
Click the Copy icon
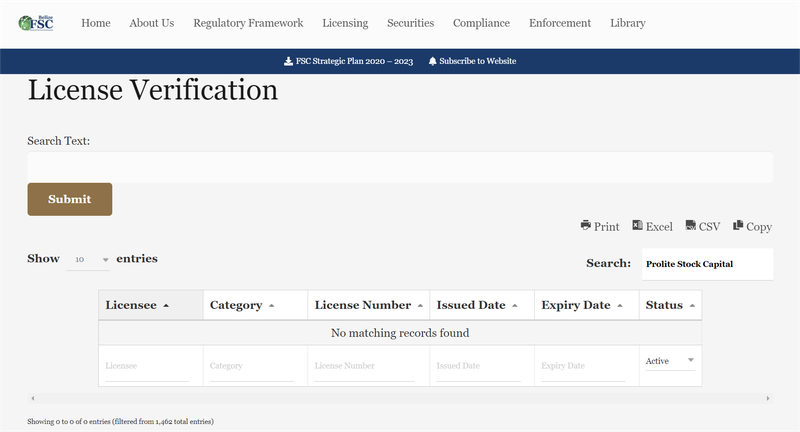pos(738,226)
